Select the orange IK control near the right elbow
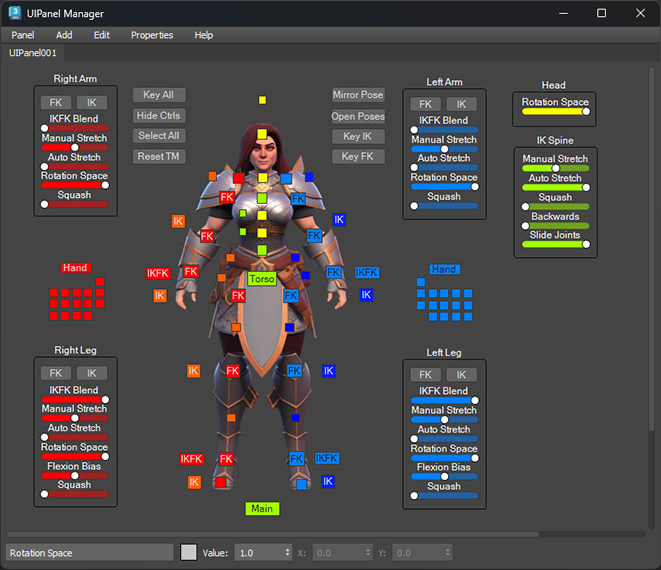The height and width of the screenshot is (570, 661). pyautogui.click(x=178, y=221)
